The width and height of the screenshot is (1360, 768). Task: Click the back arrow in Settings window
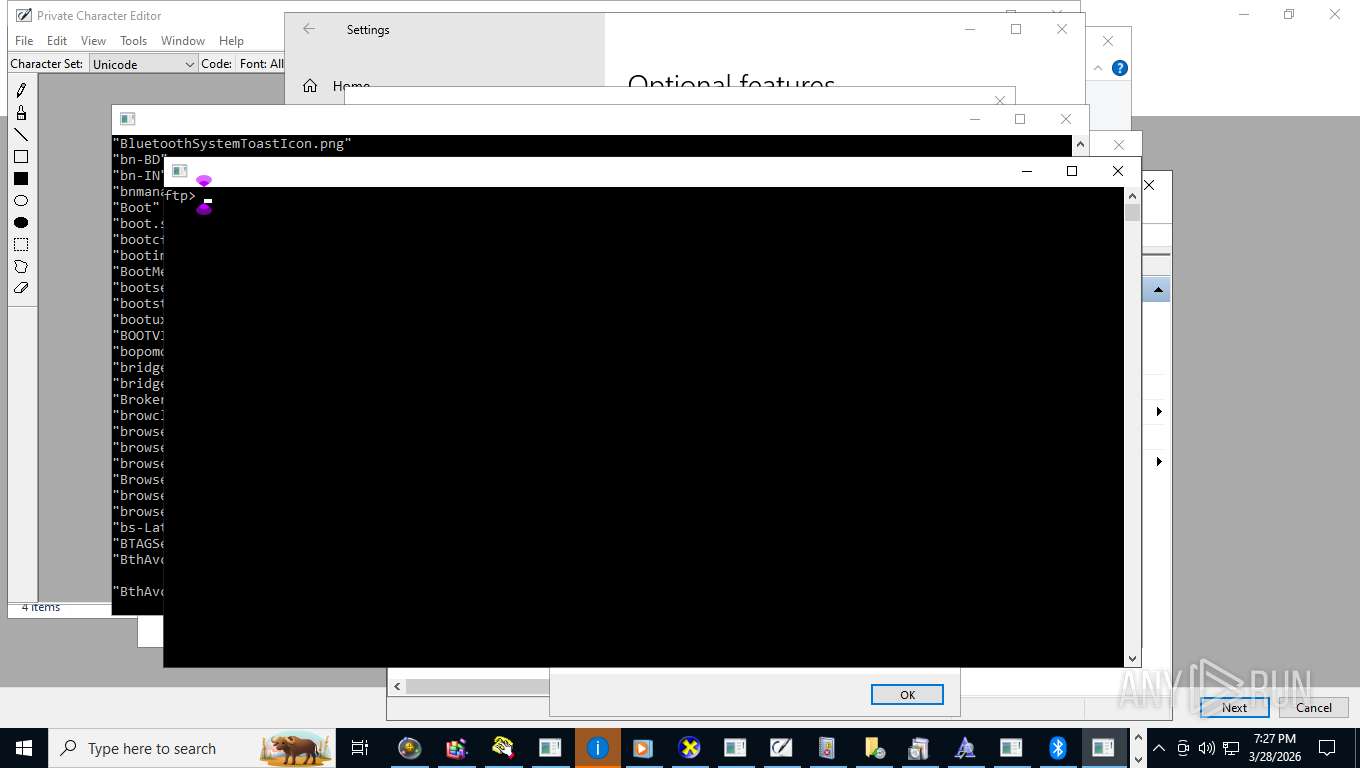309,29
